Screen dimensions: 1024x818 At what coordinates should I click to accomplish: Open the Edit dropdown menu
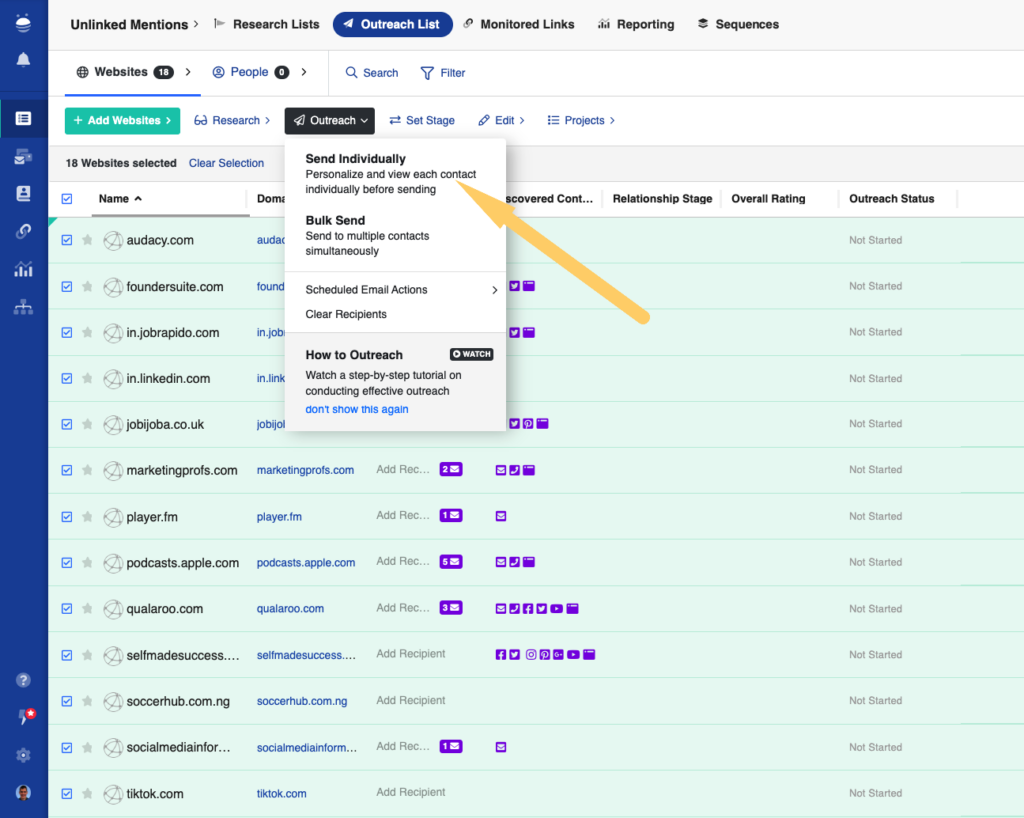tap(501, 120)
